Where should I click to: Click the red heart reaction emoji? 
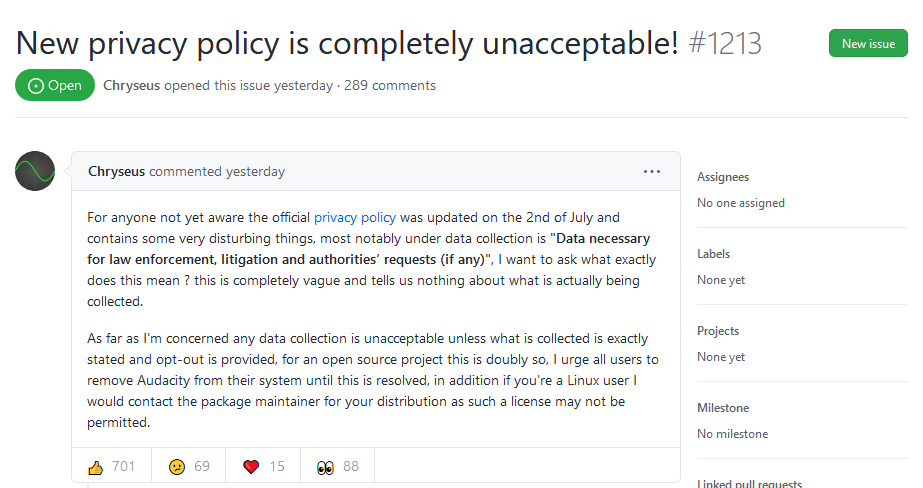coord(251,467)
